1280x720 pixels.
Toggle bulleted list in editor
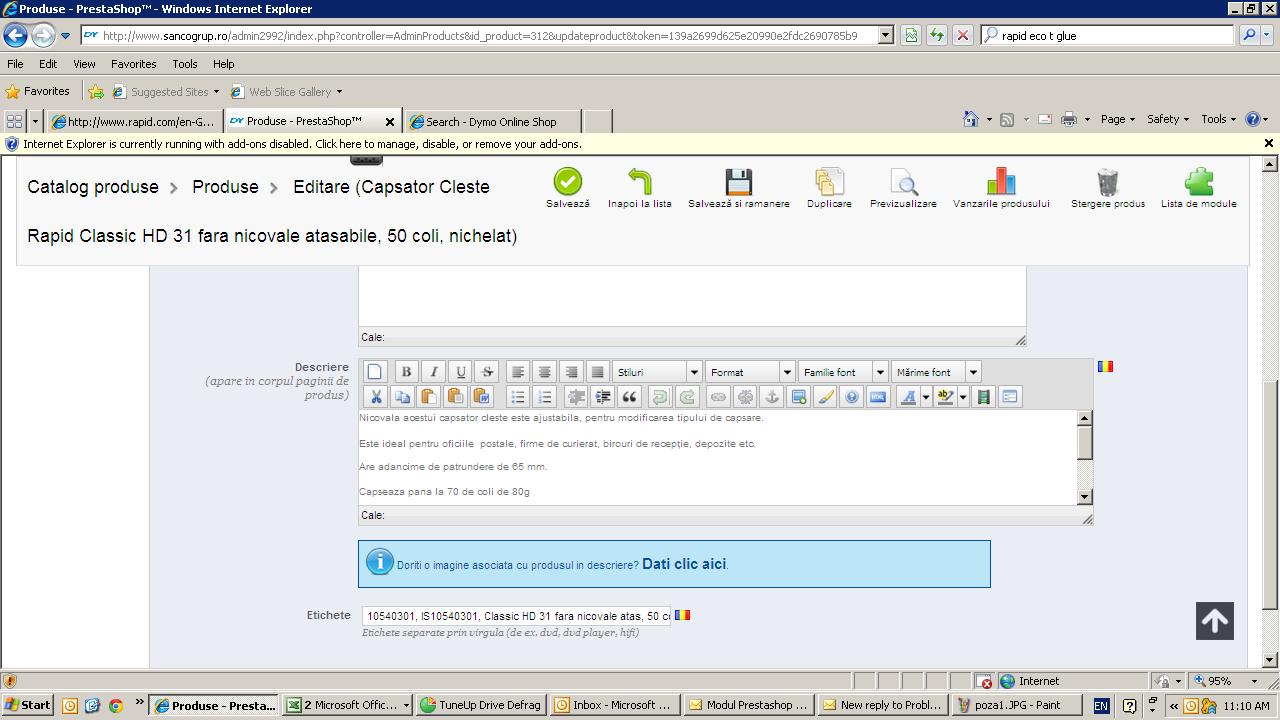[518, 397]
